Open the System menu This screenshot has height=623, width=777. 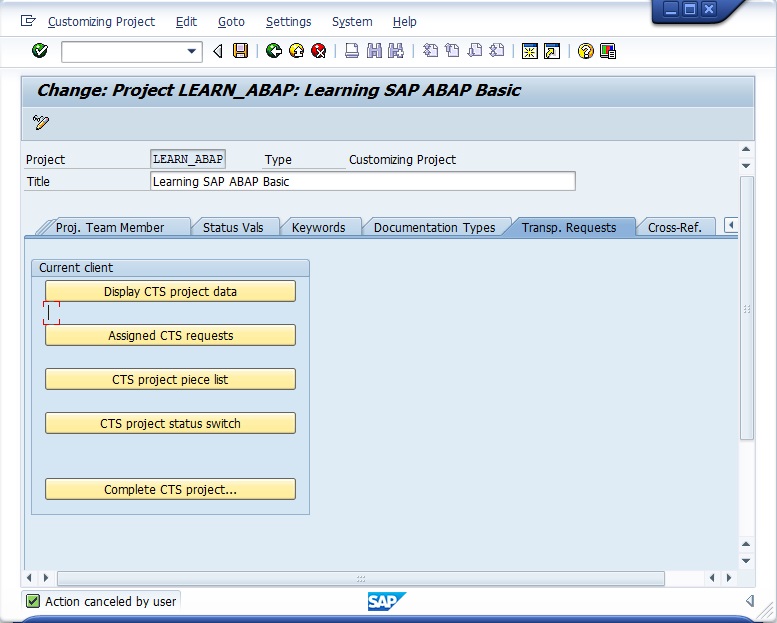click(352, 22)
